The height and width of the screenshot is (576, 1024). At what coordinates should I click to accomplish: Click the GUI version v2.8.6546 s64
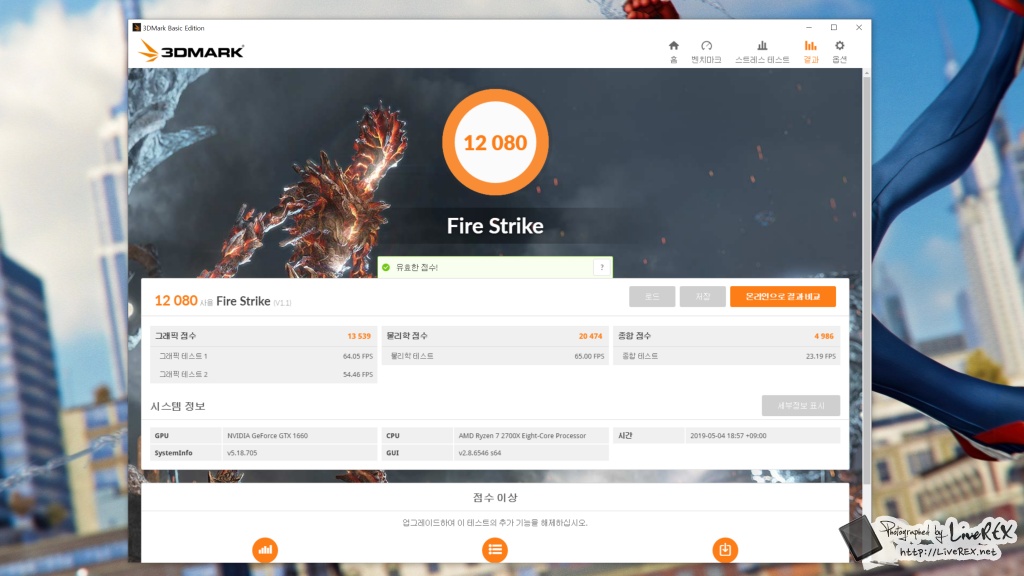click(x=479, y=453)
